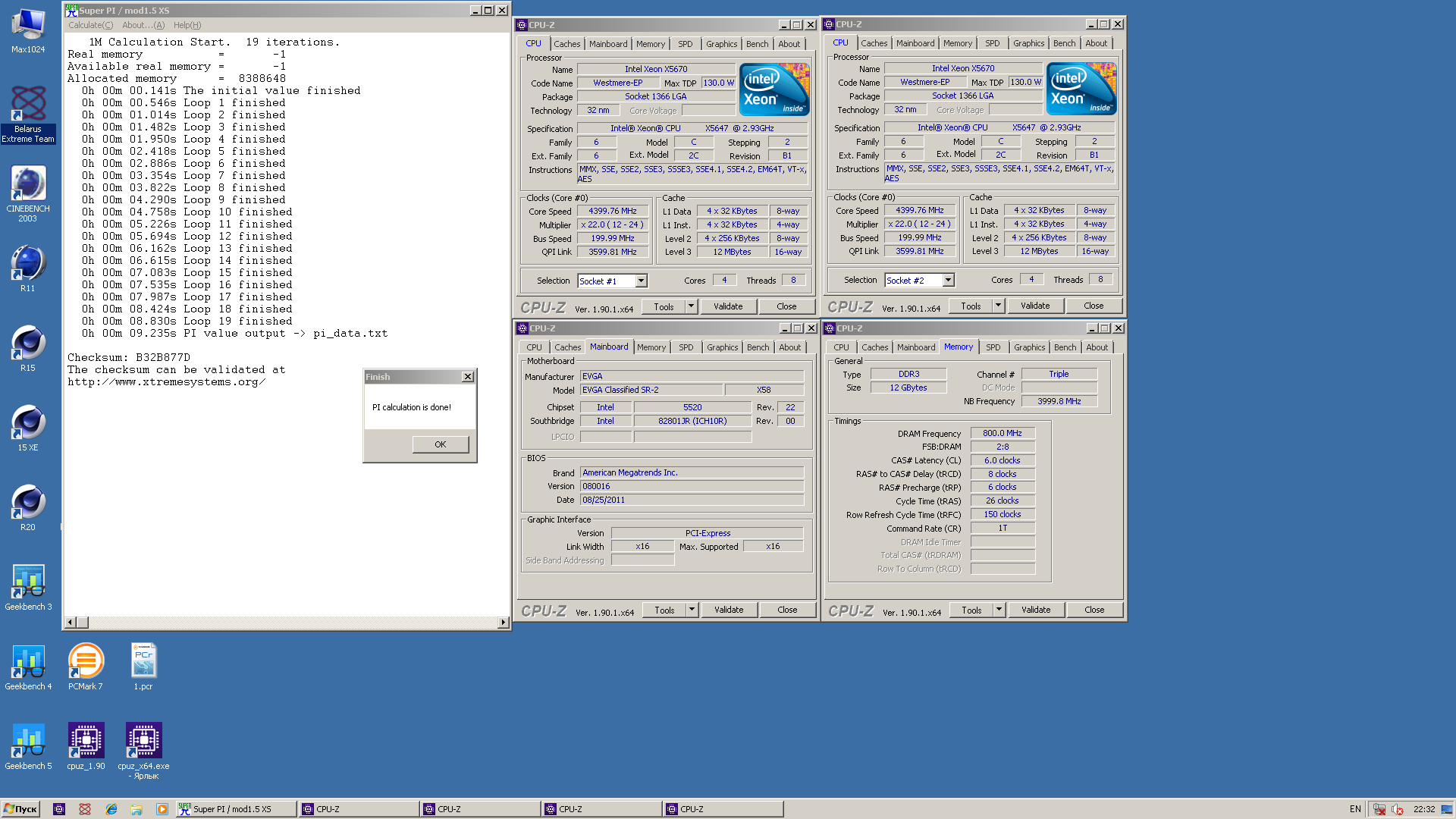Click Validate in Memory CPU-Z window
Image resolution: width=1456 pixels, height=819 pixels.
pyautogui.click(x=1036, y=610)
